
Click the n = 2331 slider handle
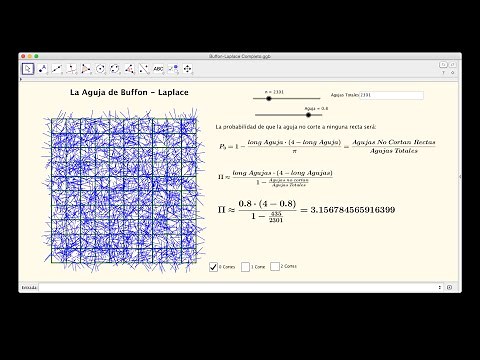pos(269,98)
